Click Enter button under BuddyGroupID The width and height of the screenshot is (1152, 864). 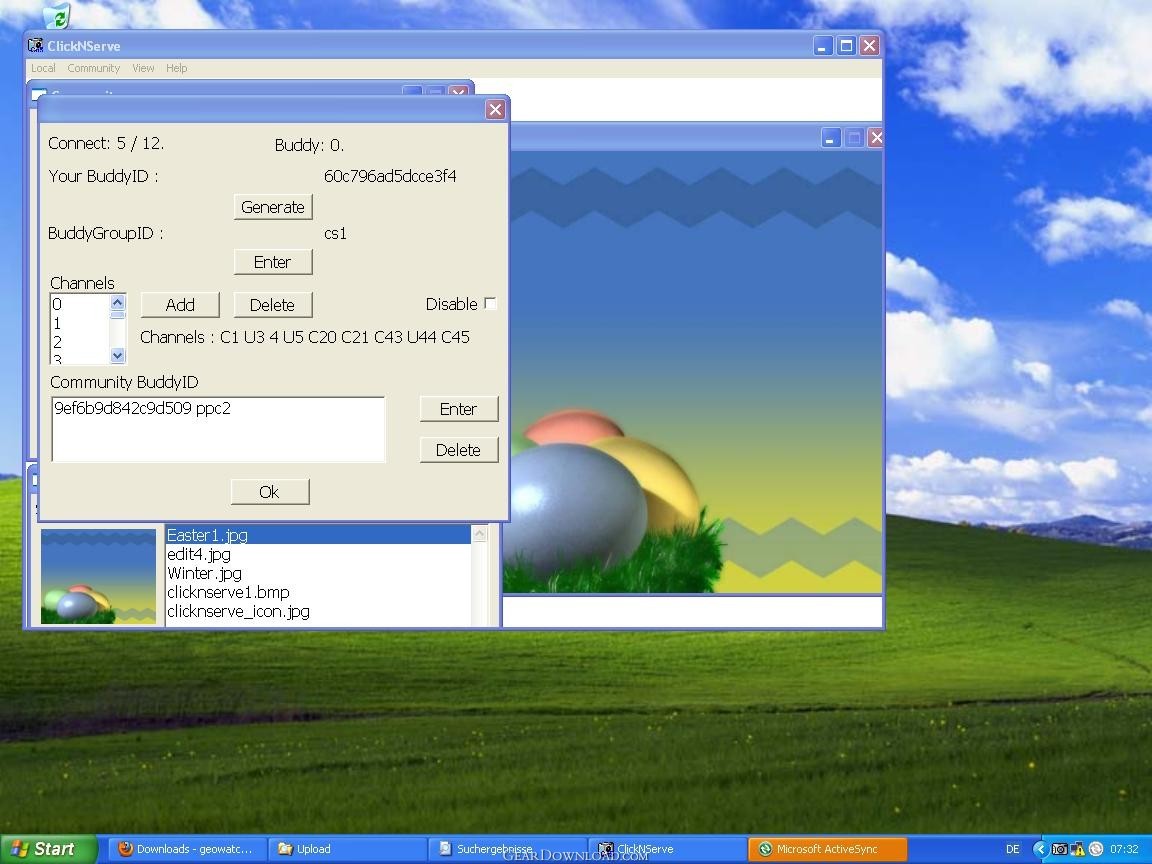click(273, 262)
